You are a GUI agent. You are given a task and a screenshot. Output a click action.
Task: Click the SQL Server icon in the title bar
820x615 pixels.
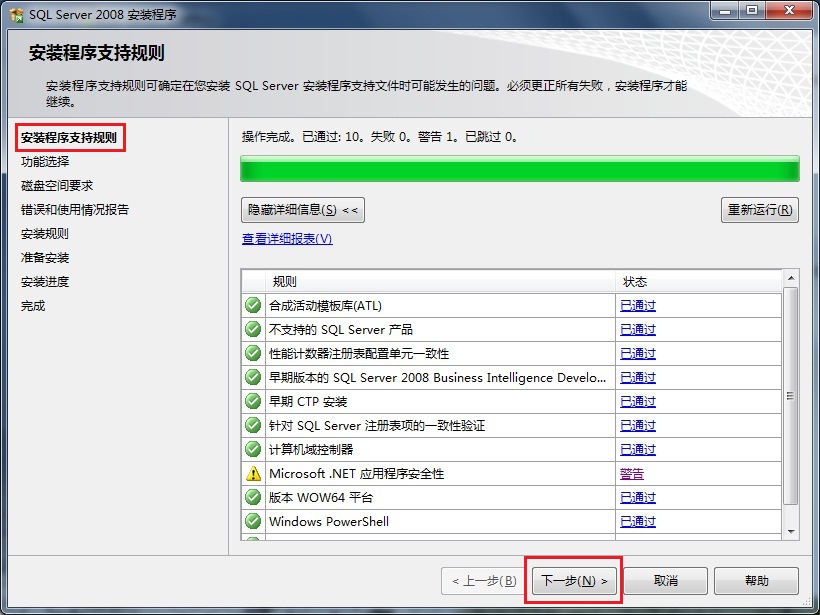coord(15,13)
